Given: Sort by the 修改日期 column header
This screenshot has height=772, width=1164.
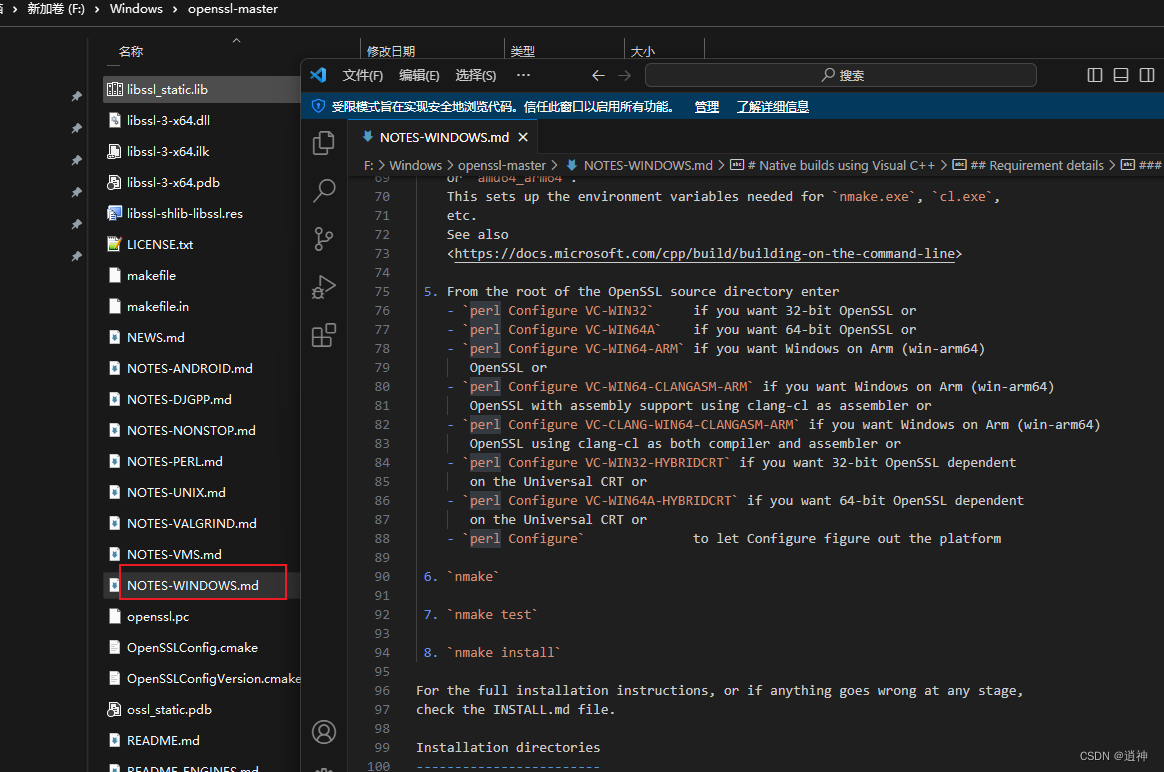Looking at the screenshot, I should click(390, 51).
